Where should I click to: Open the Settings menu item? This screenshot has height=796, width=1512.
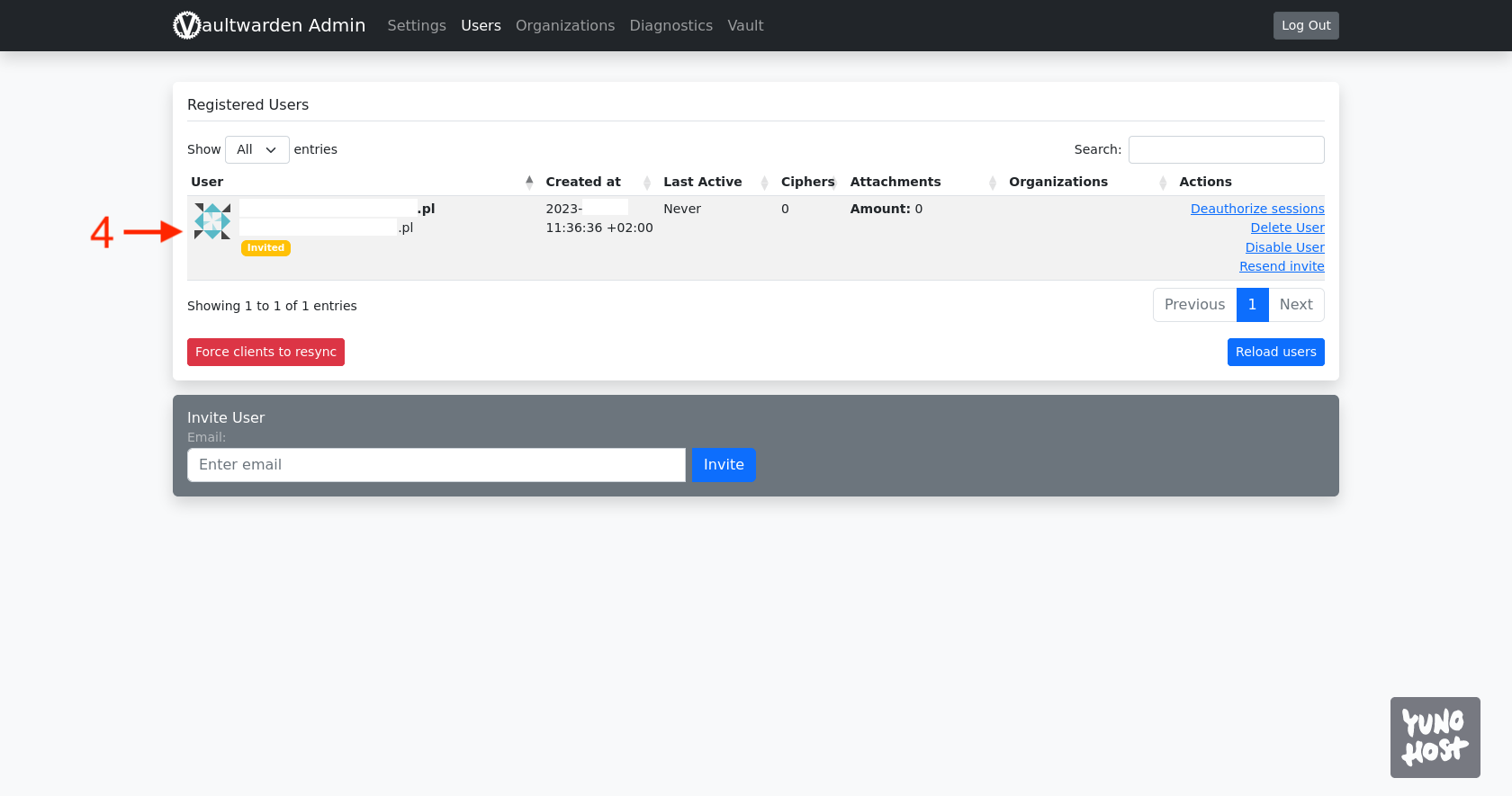[x=417, y=25]
